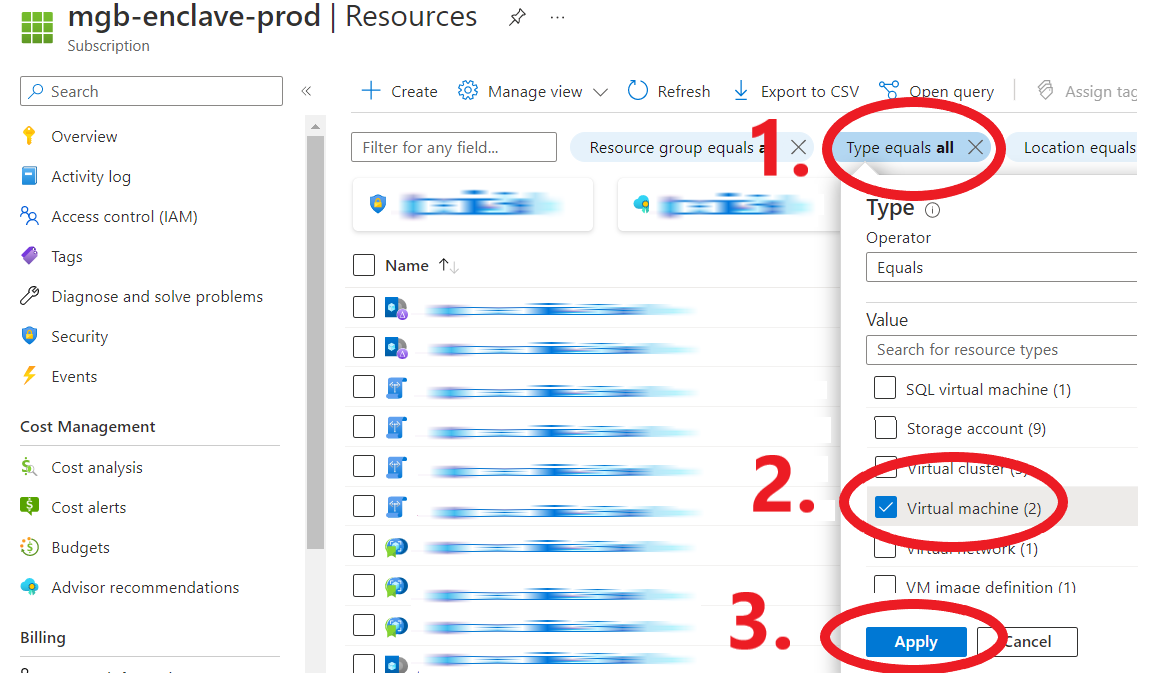Click the Create label in the toolbar
1151x673 pixels.
[x=414, y=92]
